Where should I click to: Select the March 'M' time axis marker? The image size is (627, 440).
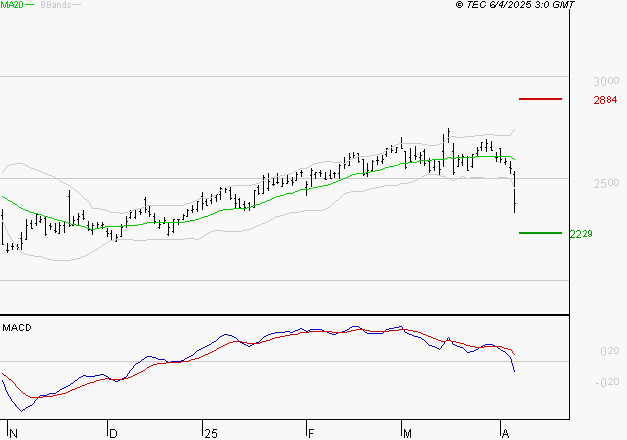408,433
